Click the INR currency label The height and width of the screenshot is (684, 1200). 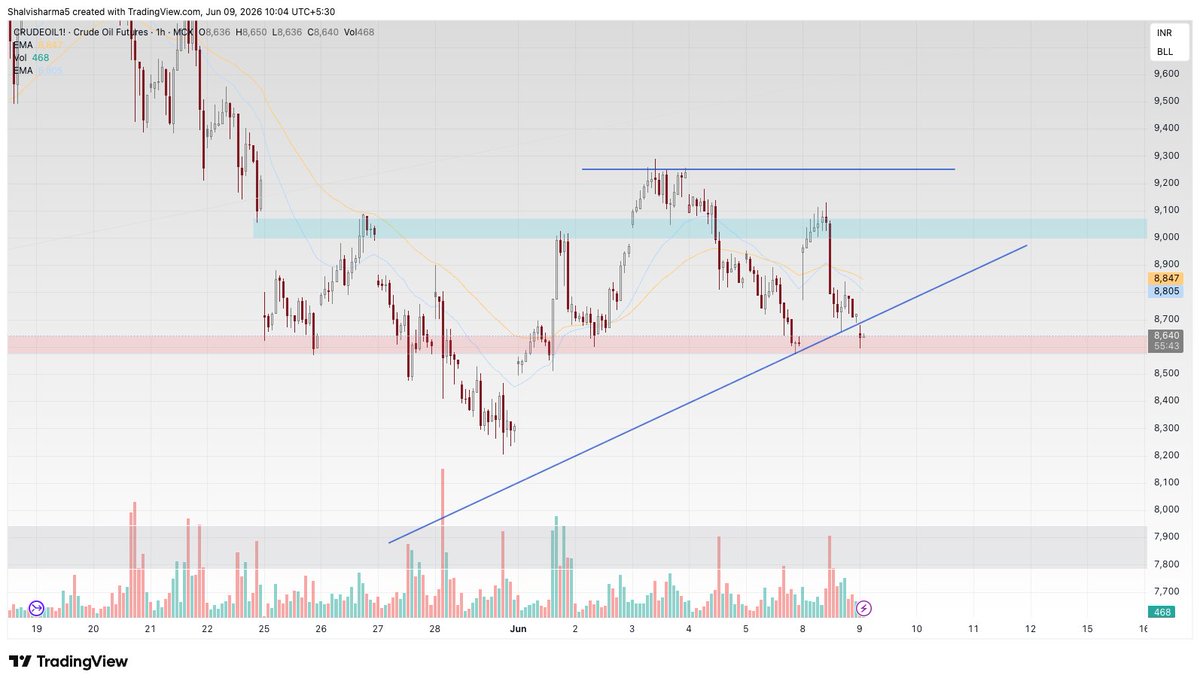coord(1165,33)
